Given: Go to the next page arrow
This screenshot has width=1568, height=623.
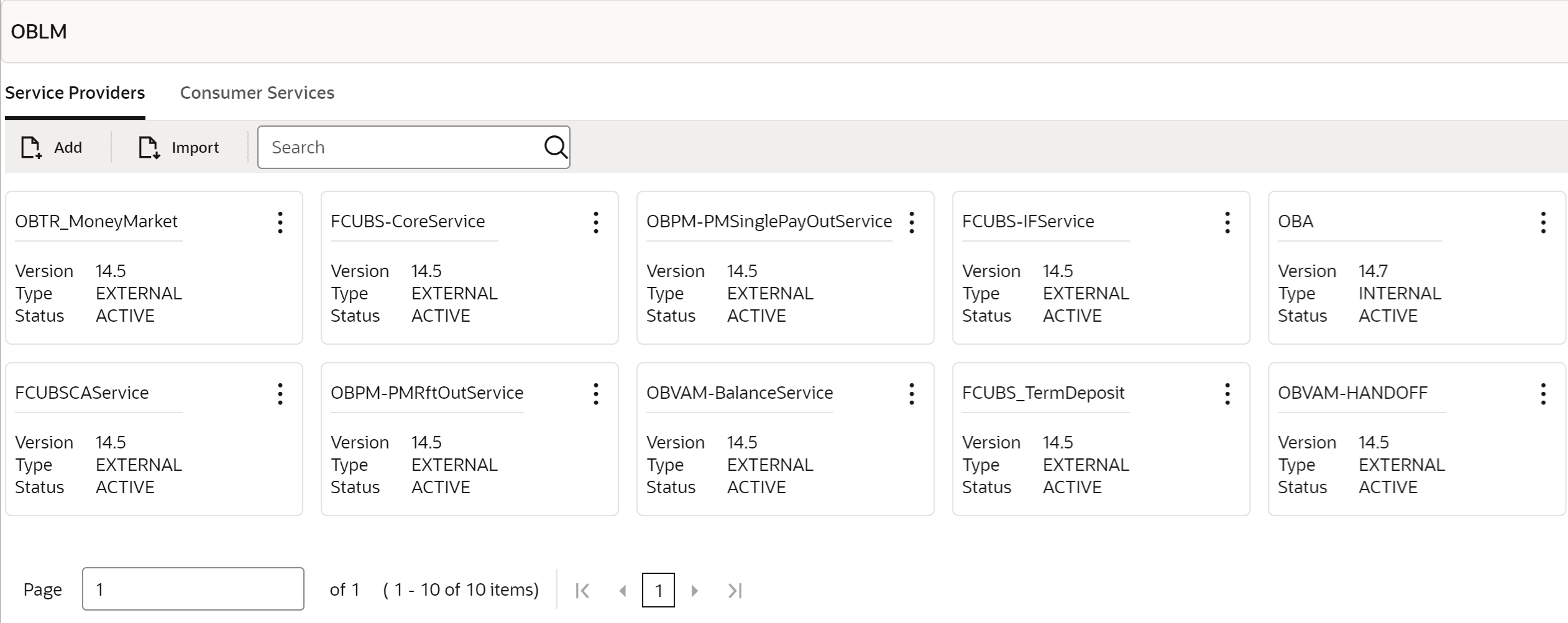Looking at the screenshot, I should 695,591.
